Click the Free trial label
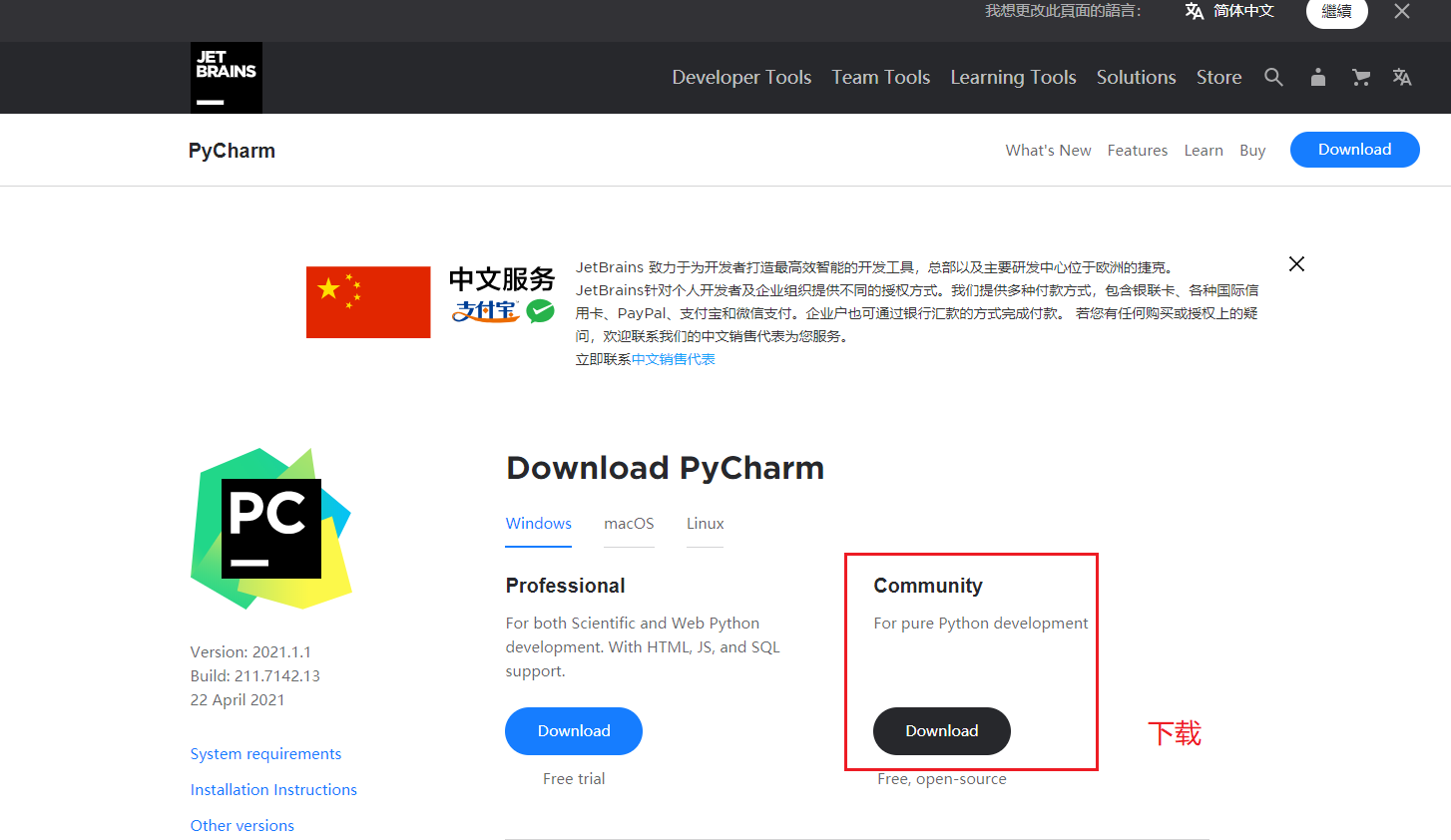This screenshot has width=1451, height=840. pyautogui.click(x=574, y=779)
